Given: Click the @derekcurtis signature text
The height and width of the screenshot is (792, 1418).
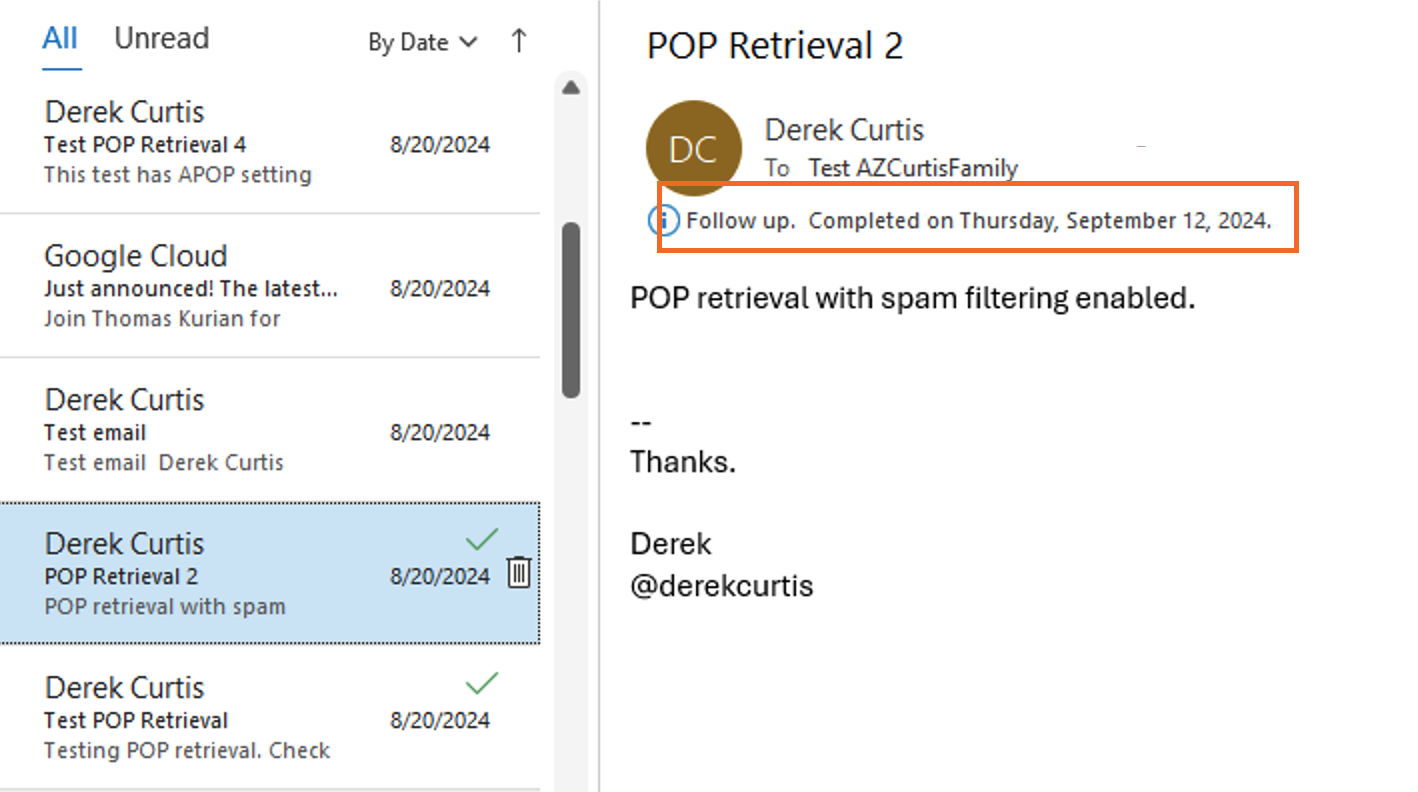Looking at the screenshot, I should (721, 586).
